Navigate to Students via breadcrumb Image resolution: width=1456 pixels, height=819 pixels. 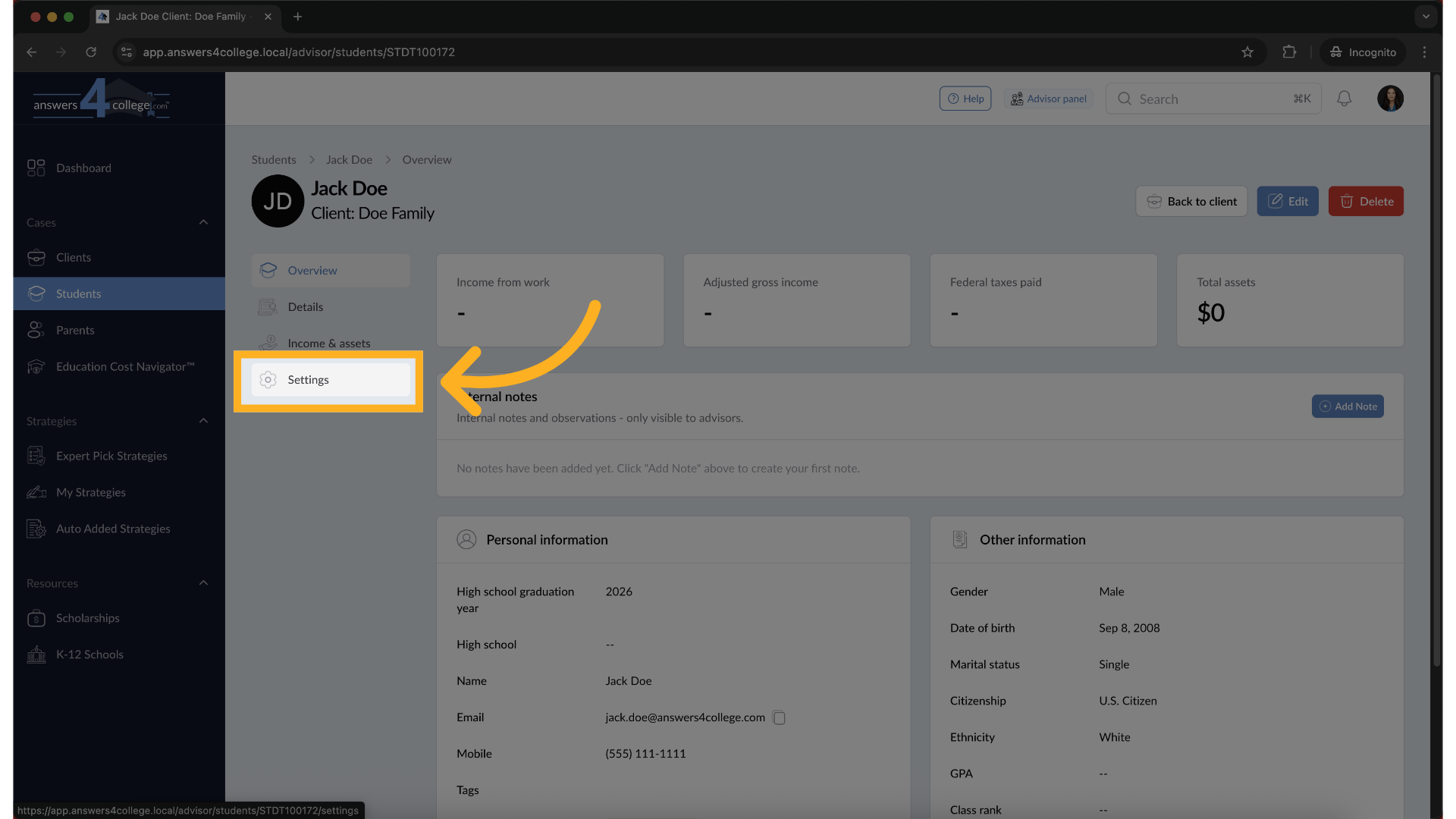click(x=273, y=159)
